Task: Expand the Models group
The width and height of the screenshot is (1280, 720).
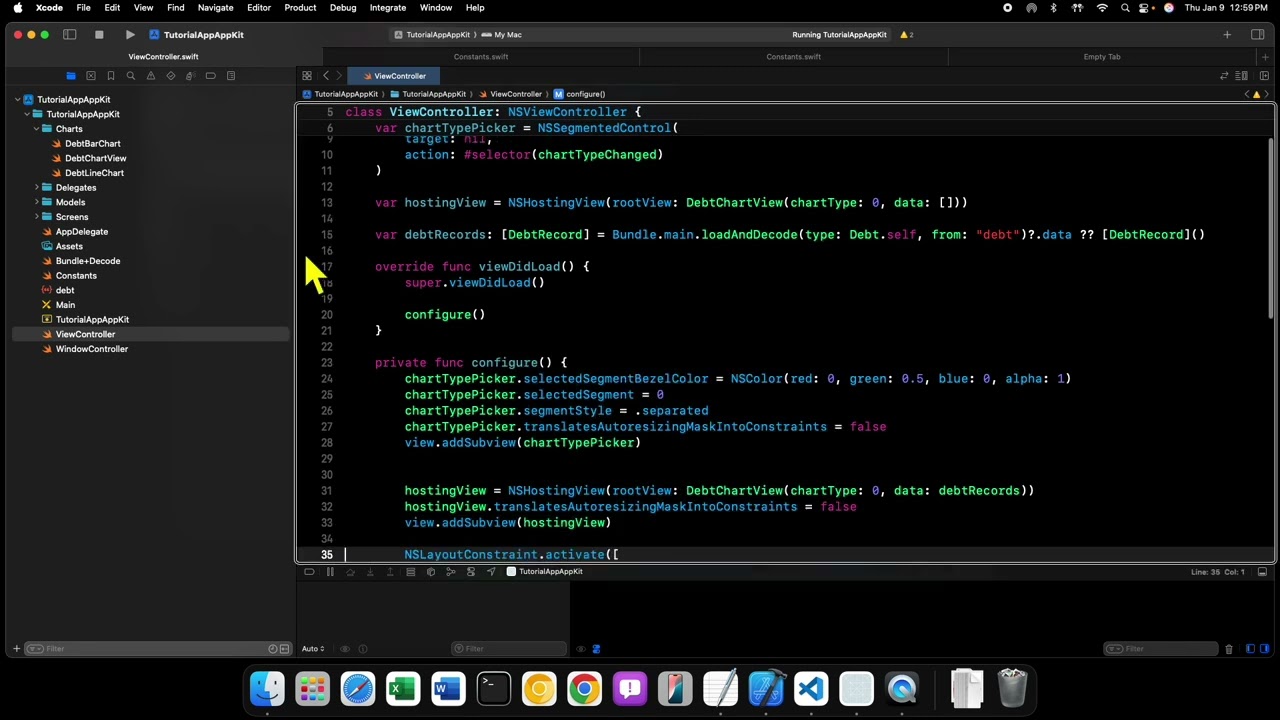Action: (37, 202)
